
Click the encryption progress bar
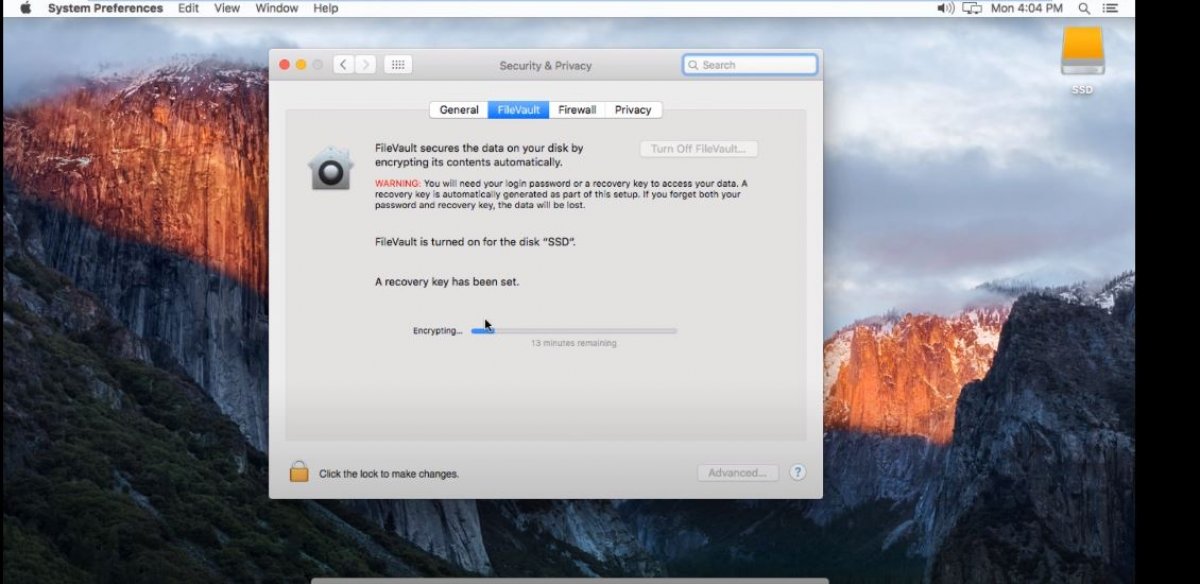pyautogui.click(x=573, y=330)
